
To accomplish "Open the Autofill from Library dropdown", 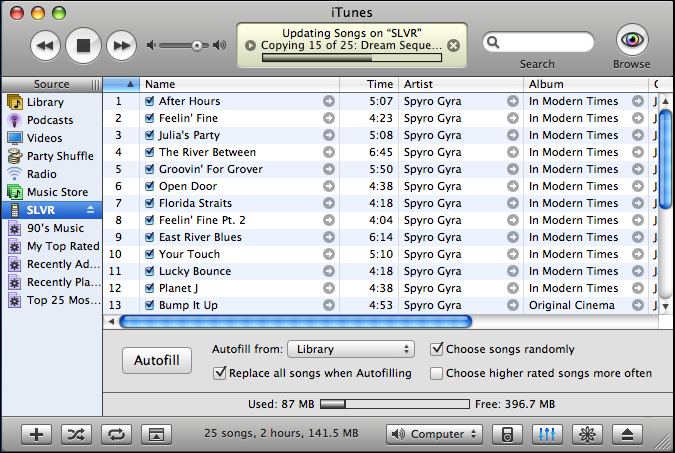I will coord(351,349).
